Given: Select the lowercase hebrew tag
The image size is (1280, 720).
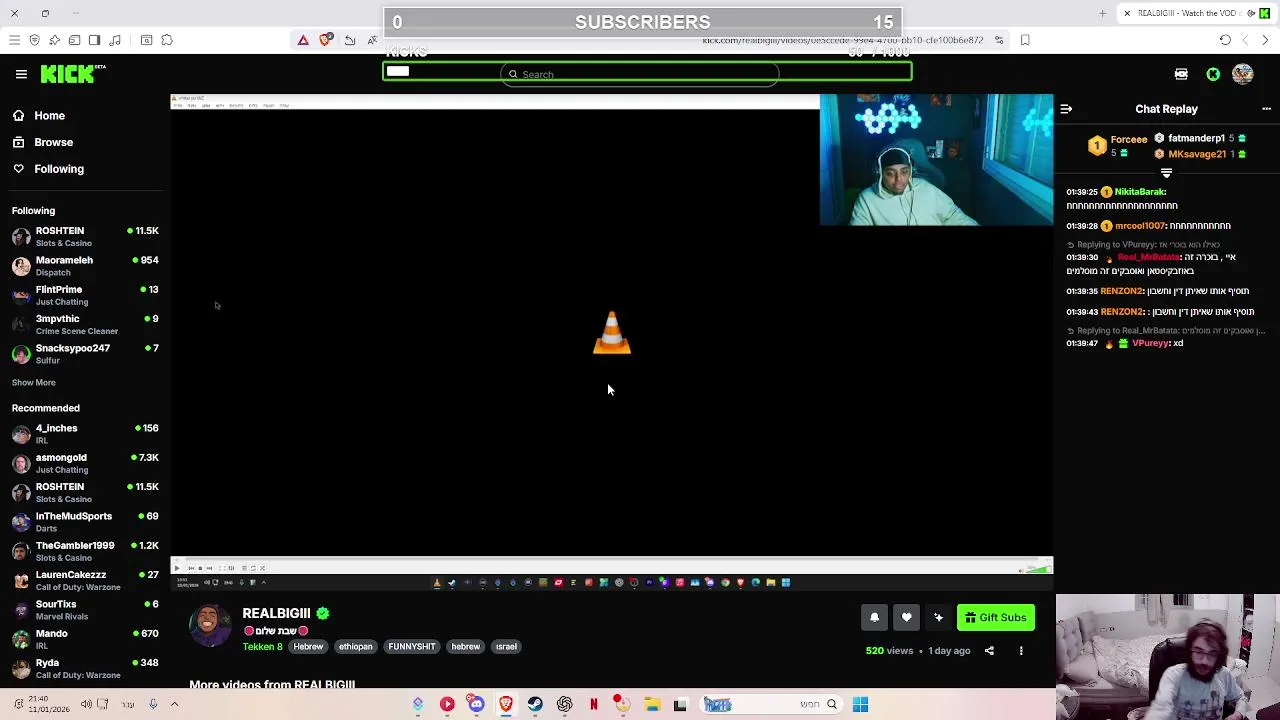Looking at the screenshot, I should (x=465, y=647).
